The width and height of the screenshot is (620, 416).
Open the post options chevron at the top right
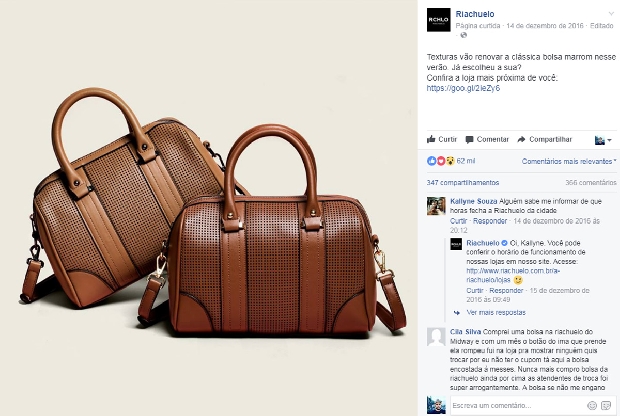611,13
